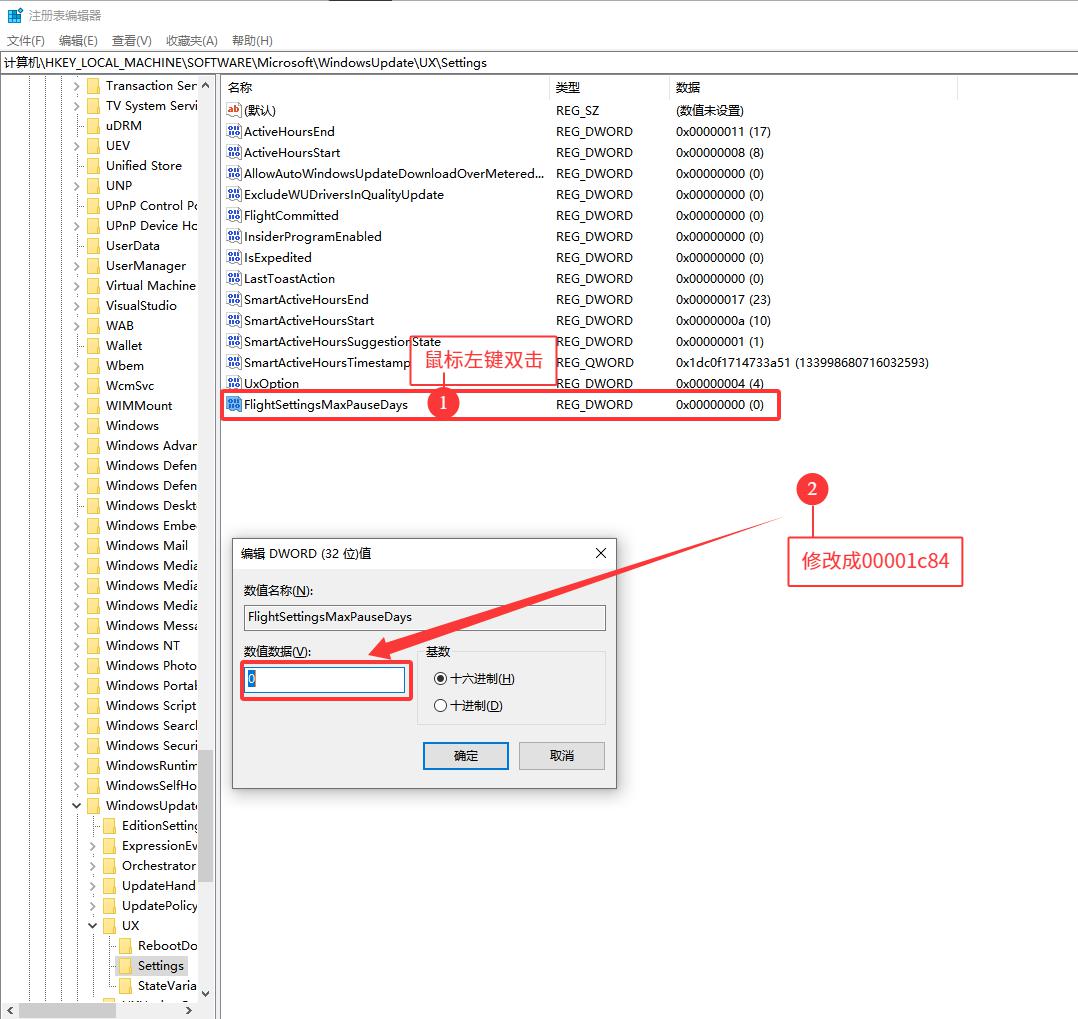Image resolution: width=1078 pixels, height=1019 pixels.
Task: Click the Settings folder icon in tree
Action: (x=125, y=966)
